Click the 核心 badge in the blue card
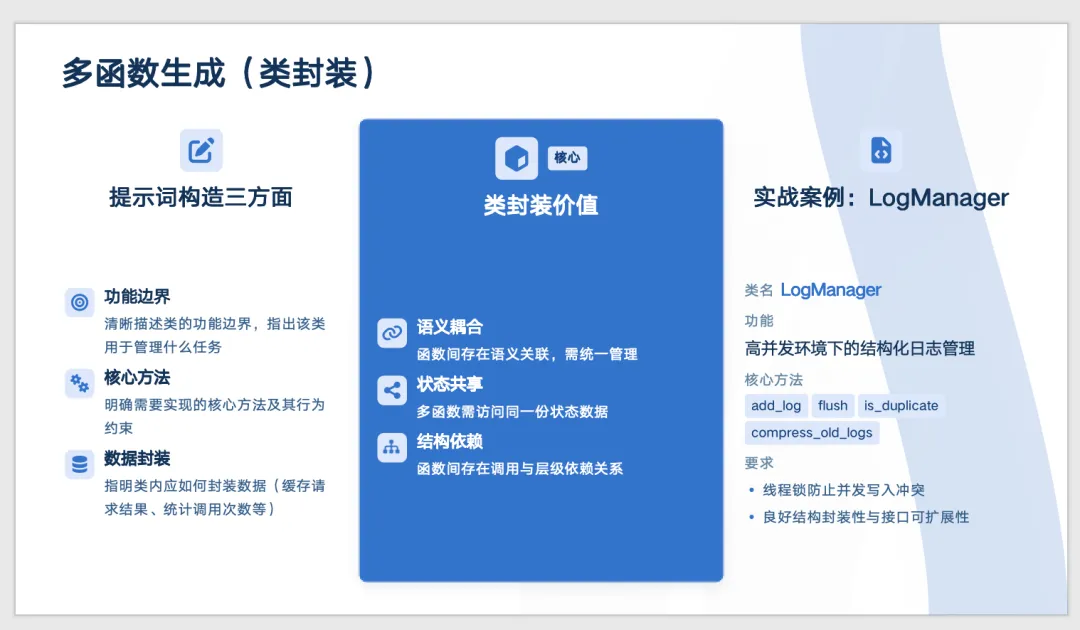The height and width of the screenshot is (630, 1080). click(568, 158)
